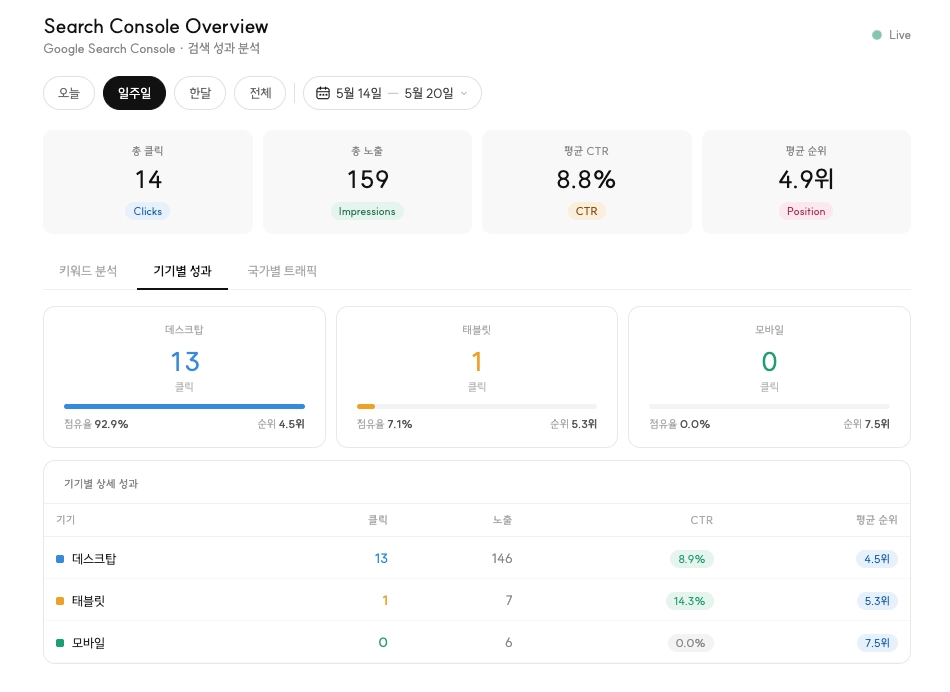Click the 점유율 0.0% text
The height and width of the screenshot is (692, 950).
click(680, 424)
